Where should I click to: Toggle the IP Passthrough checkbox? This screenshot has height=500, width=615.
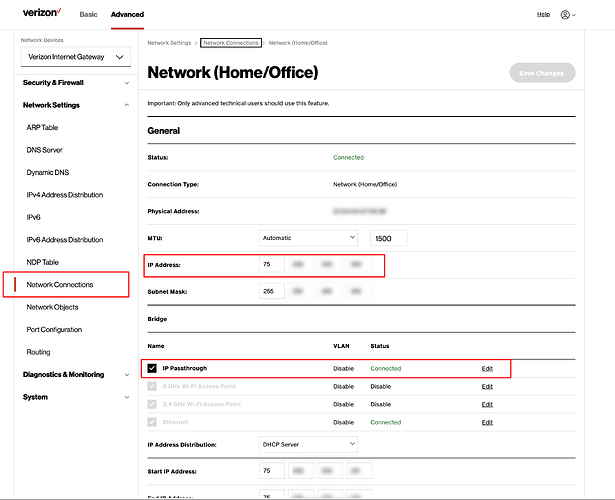(x=152, y=368)
